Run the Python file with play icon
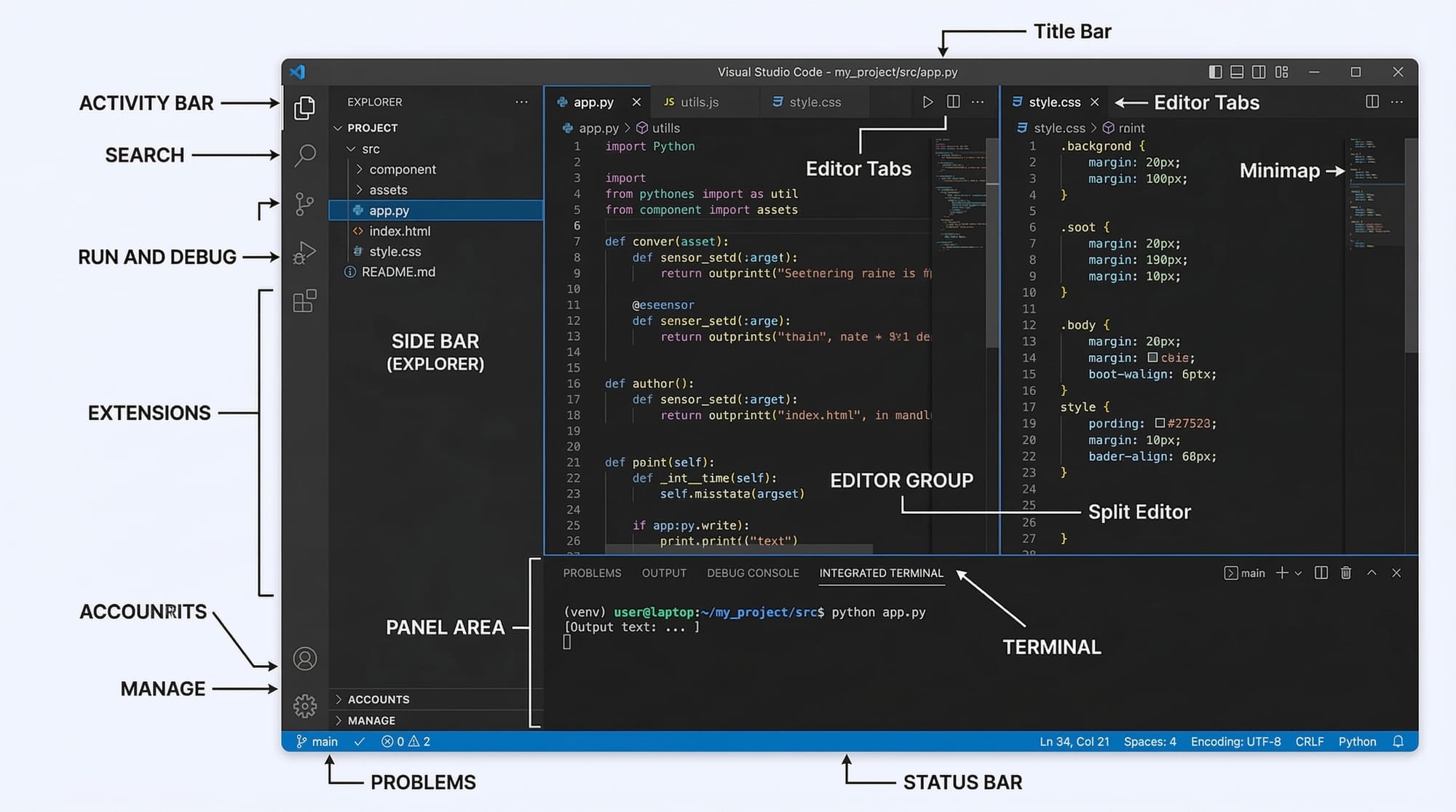This screenshot has width=1456, height=812. click(927, 102)
